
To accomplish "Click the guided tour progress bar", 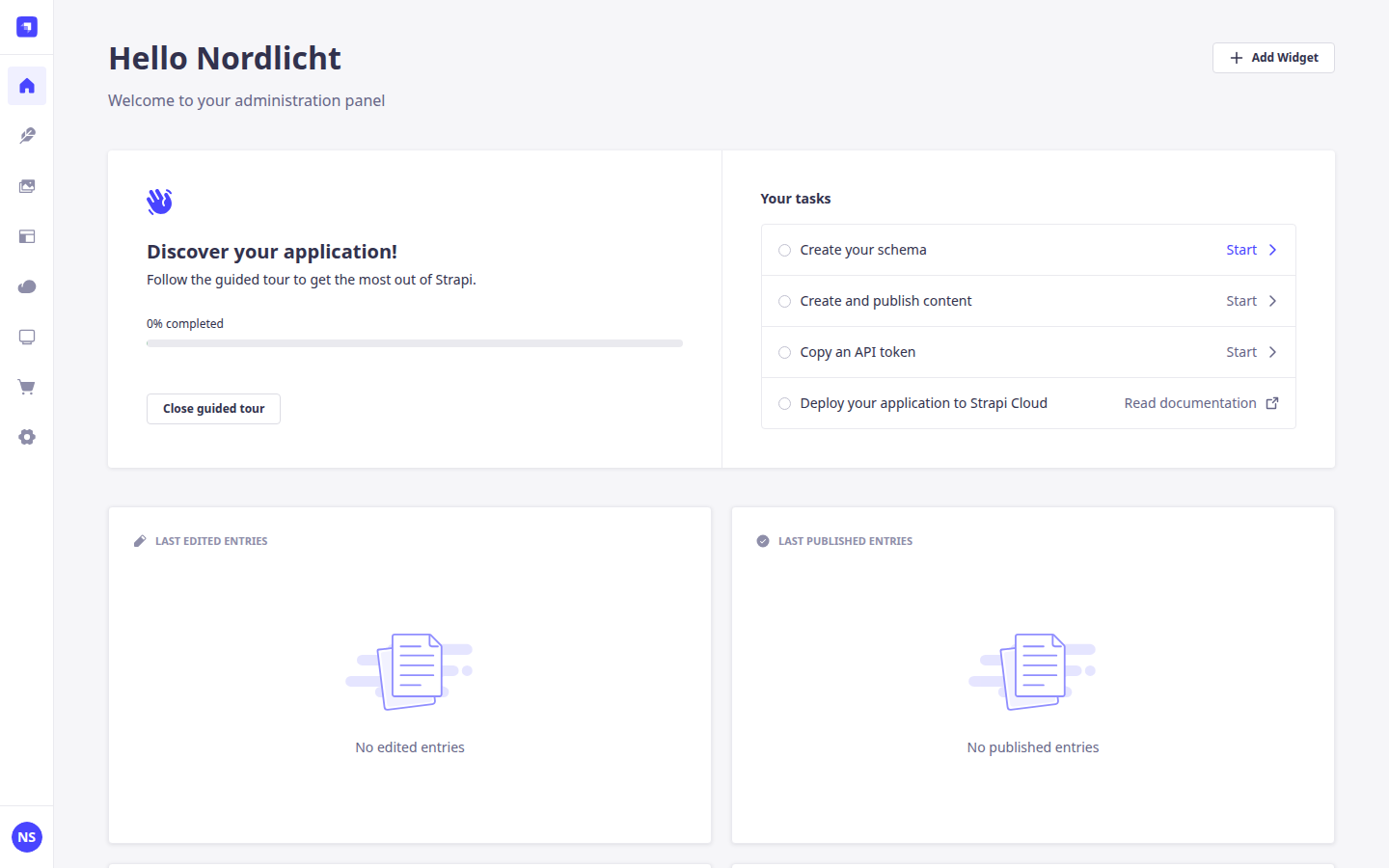I will (x=415, y=343).
